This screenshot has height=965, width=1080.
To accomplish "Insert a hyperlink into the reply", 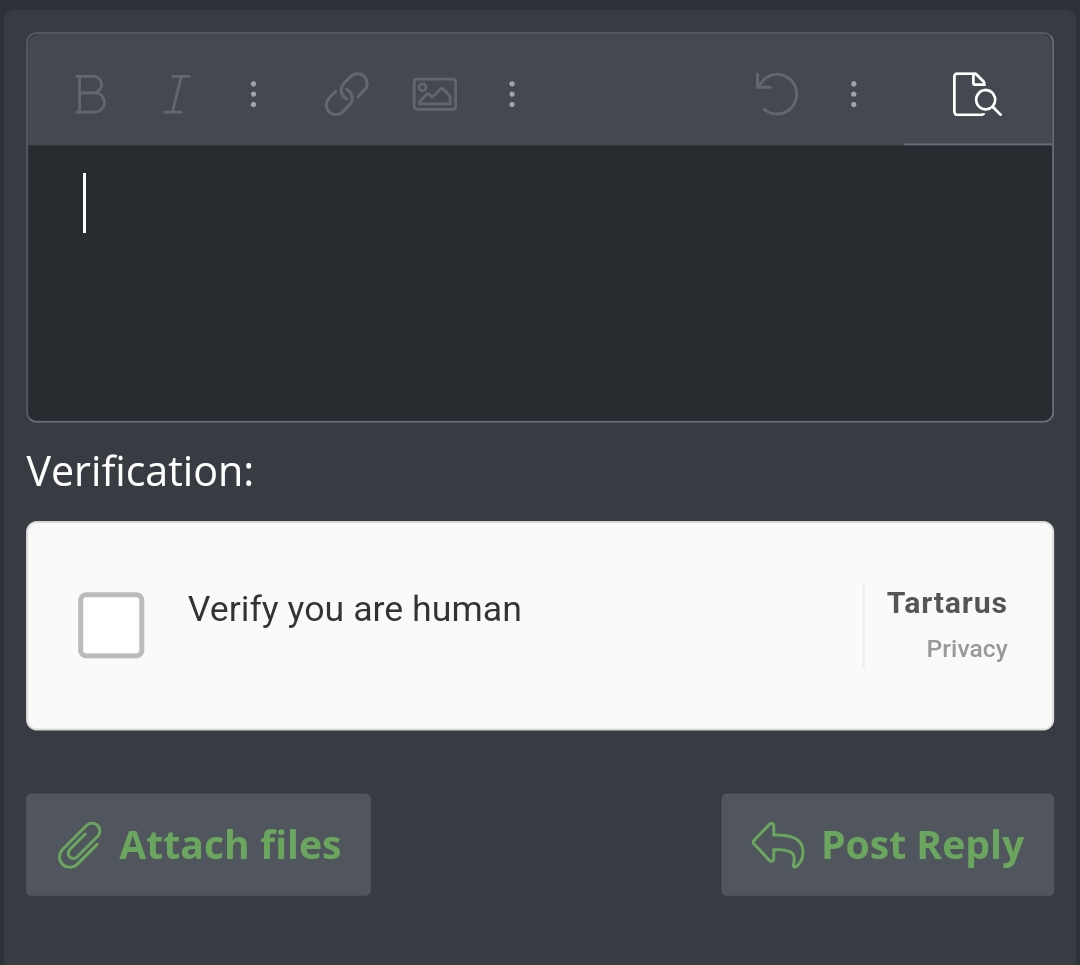I will tap(344, 95).
